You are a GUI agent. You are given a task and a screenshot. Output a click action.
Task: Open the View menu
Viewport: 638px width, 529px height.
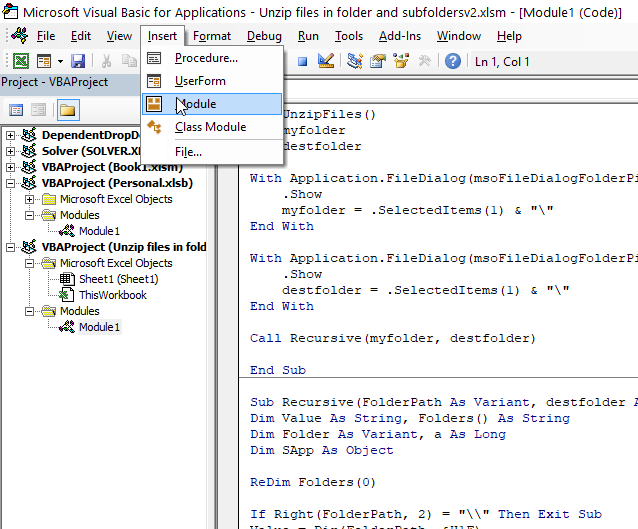[x=119, y=36]
